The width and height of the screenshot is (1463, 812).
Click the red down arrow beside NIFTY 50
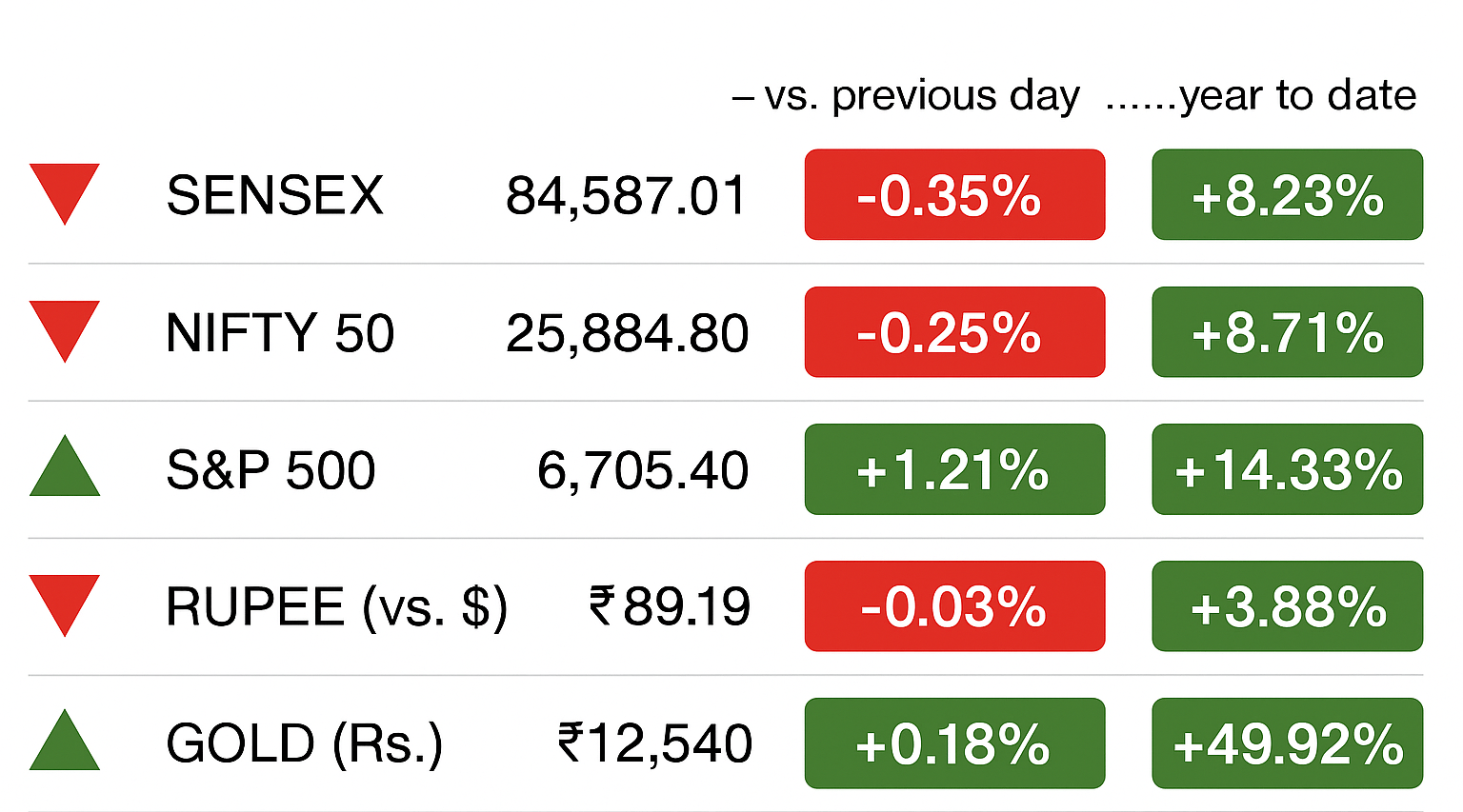pos(65,327)
